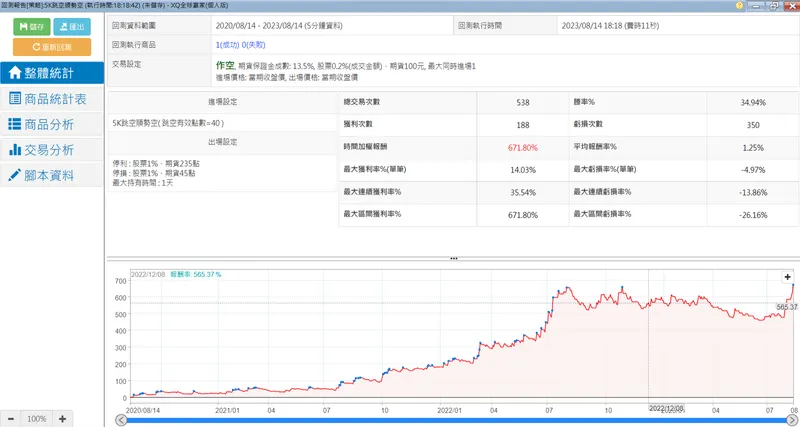Click the 188 winning trades value
This screenshot has height=427, width=800.
tap(522, 125)
